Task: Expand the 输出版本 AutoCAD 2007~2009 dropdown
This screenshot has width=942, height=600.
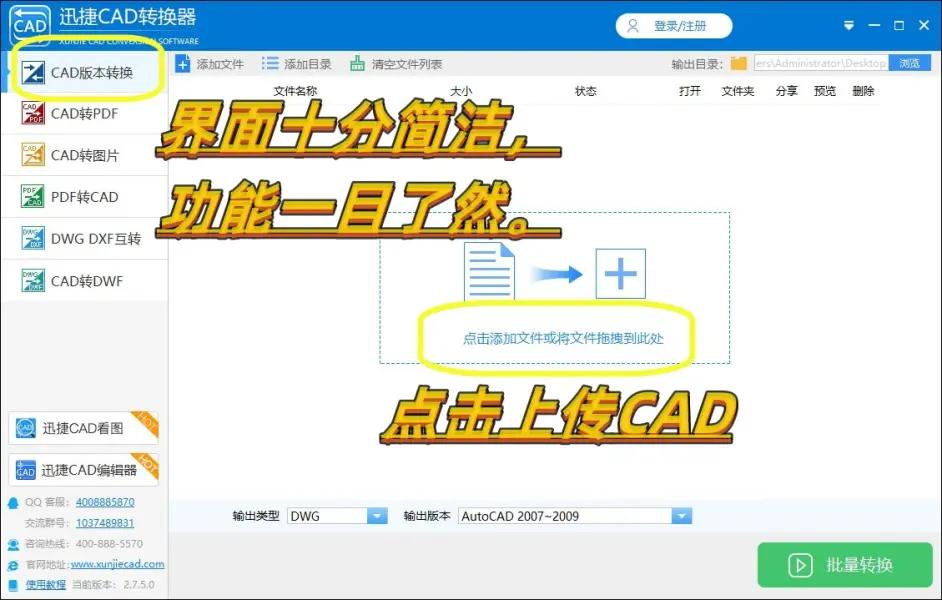Action: (575, 516)
